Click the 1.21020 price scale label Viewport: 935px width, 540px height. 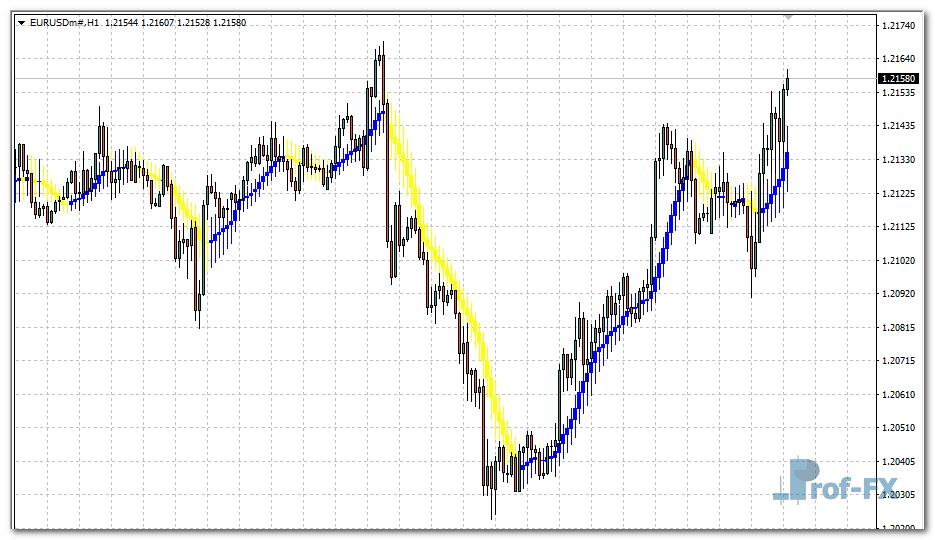898,260
